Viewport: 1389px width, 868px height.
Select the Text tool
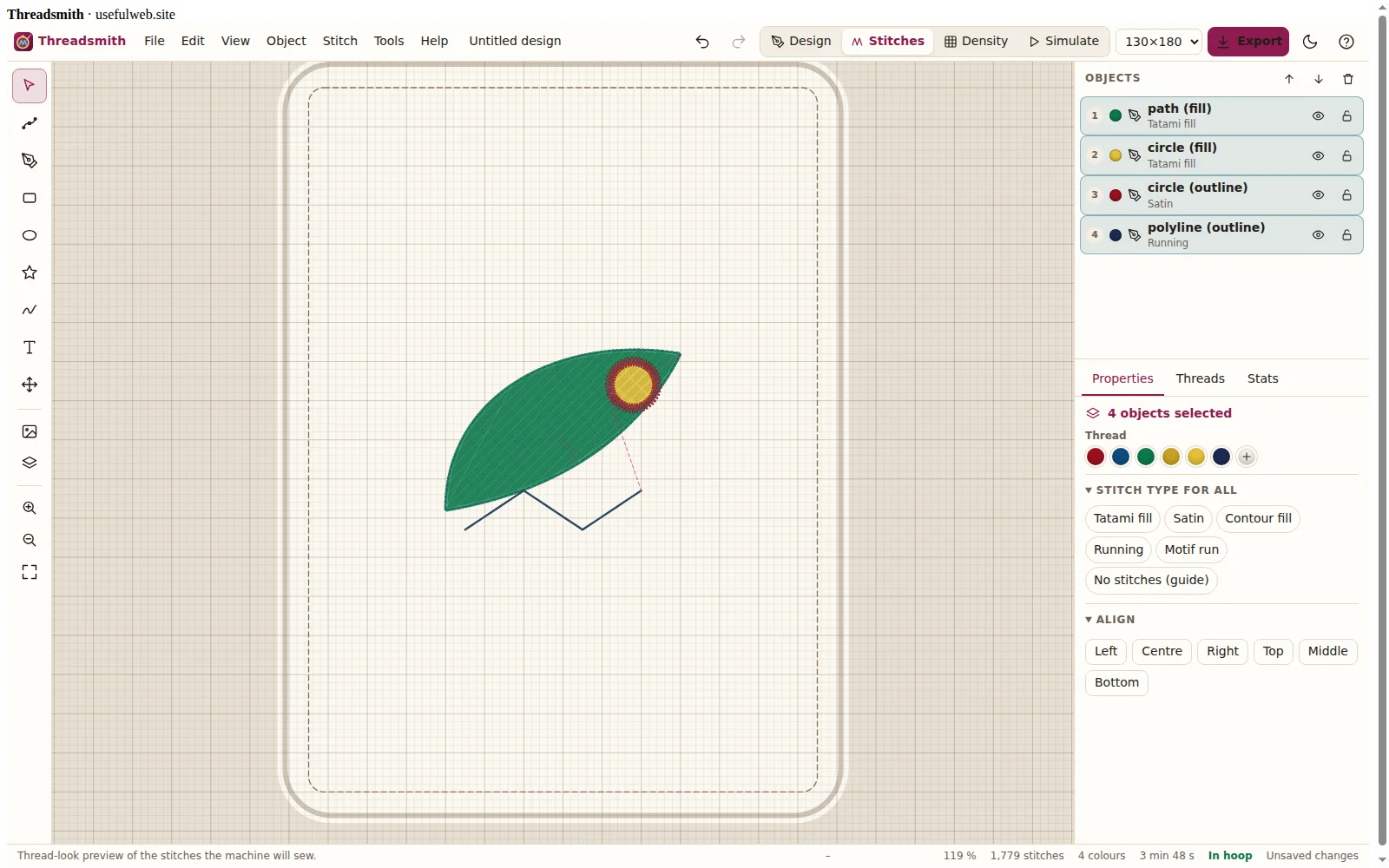(30, 347)
